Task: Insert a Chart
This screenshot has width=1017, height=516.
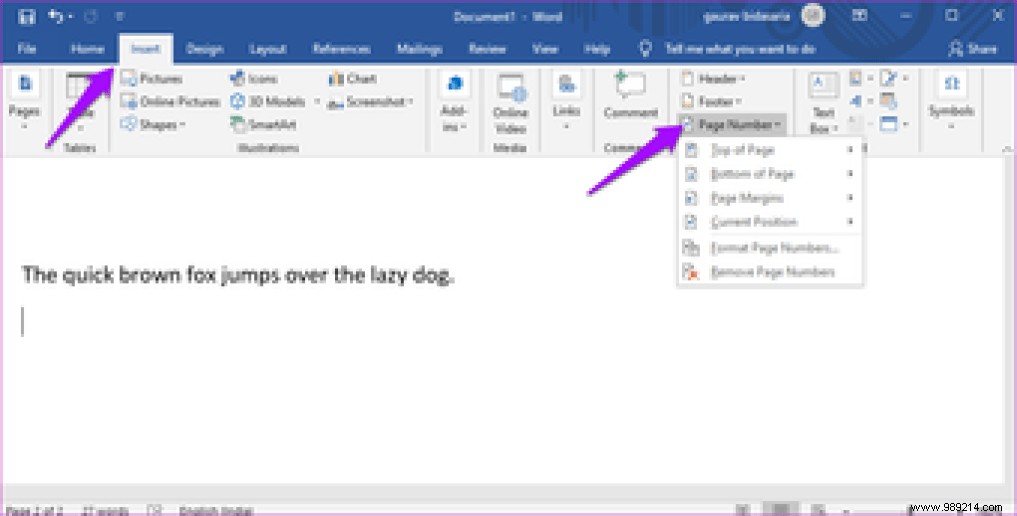Action: pos(353,78)
